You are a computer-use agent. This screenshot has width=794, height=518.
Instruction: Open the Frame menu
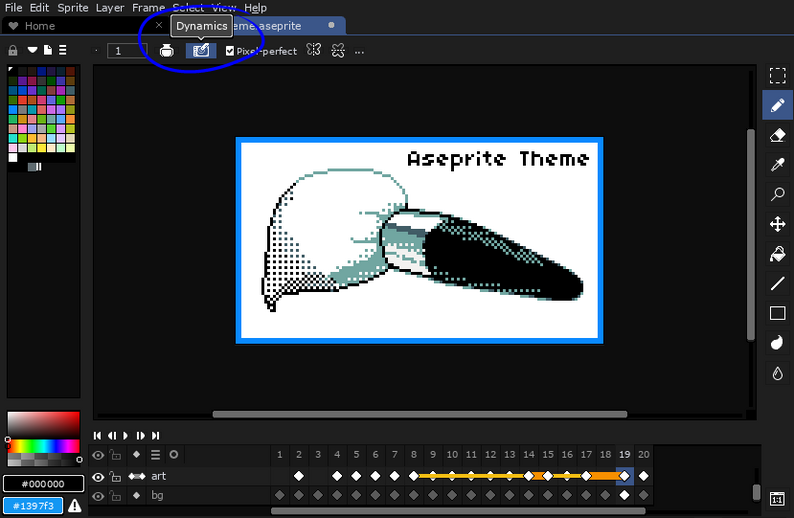click(x=148, y=8)
